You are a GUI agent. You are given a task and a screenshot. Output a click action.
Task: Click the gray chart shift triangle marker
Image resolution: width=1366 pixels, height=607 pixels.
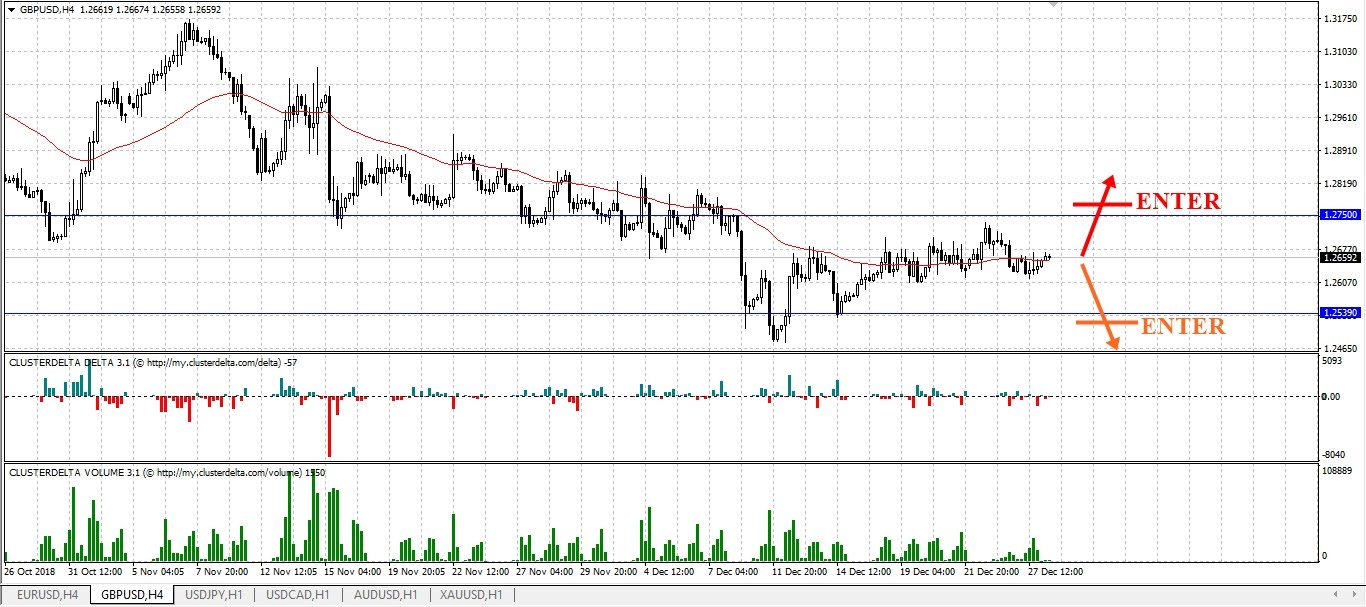pyautogui.click(x=1052, y=4)
